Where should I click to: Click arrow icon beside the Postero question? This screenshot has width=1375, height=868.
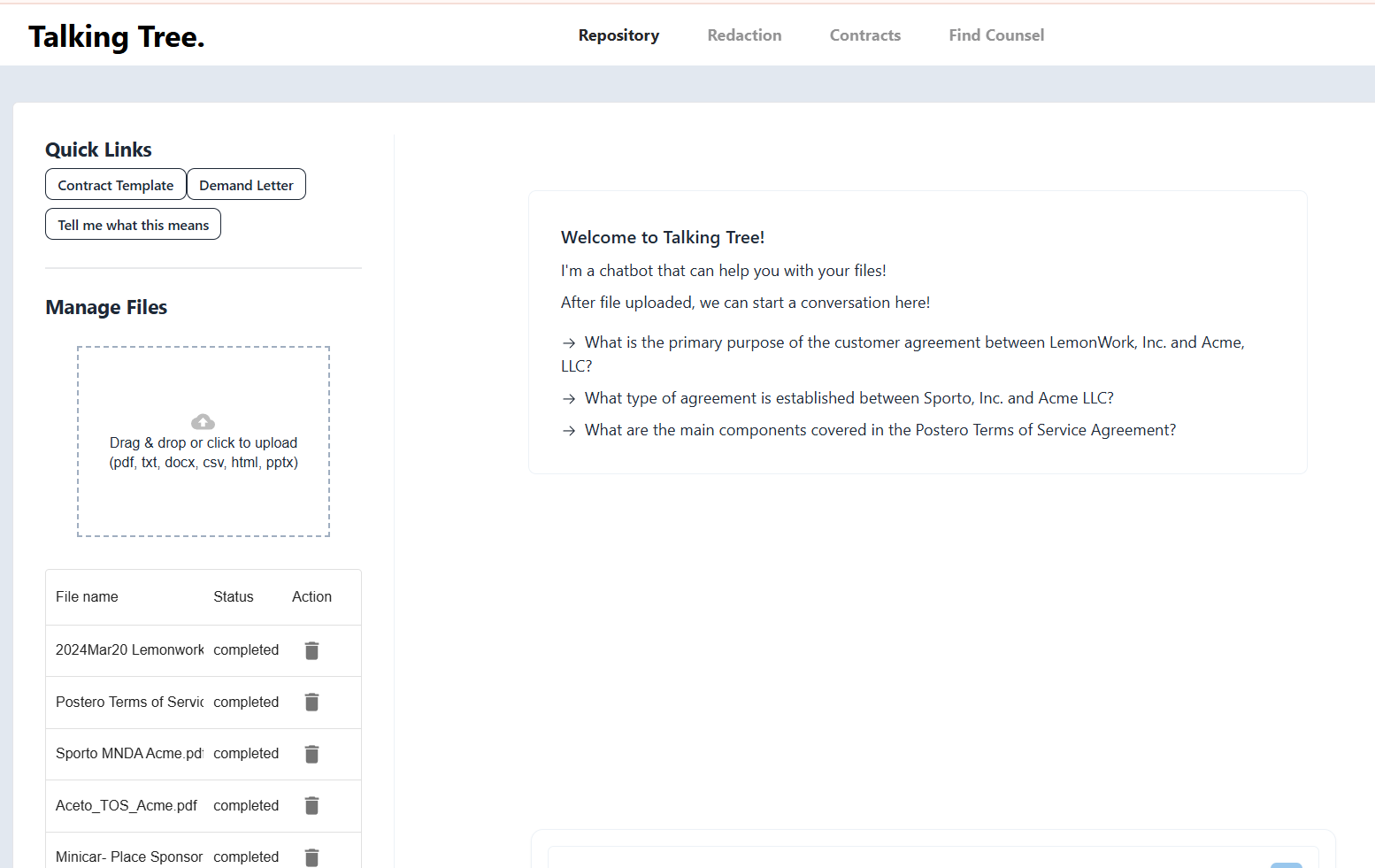[x=569, y=430]
